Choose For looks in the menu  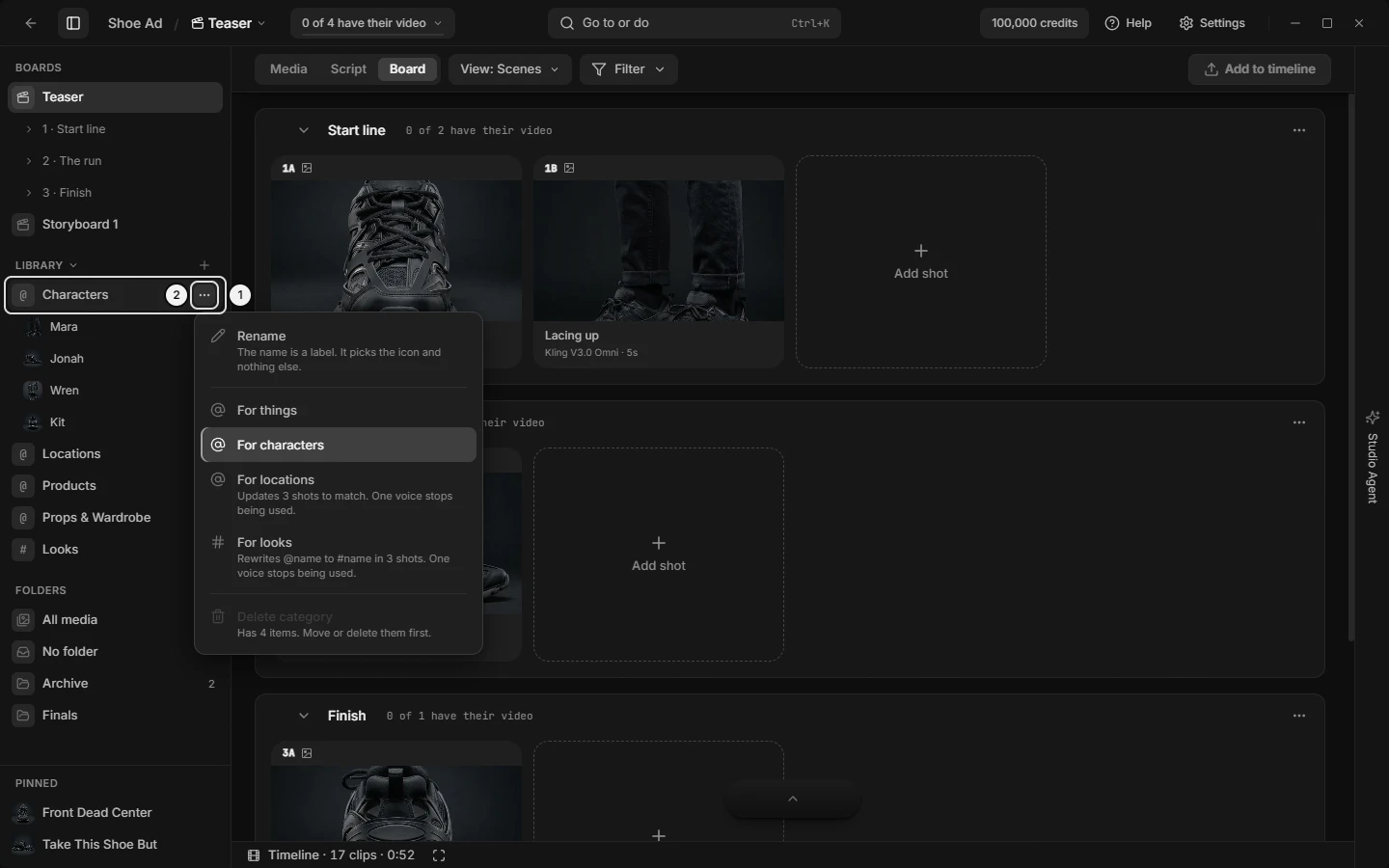click(339, 557)
